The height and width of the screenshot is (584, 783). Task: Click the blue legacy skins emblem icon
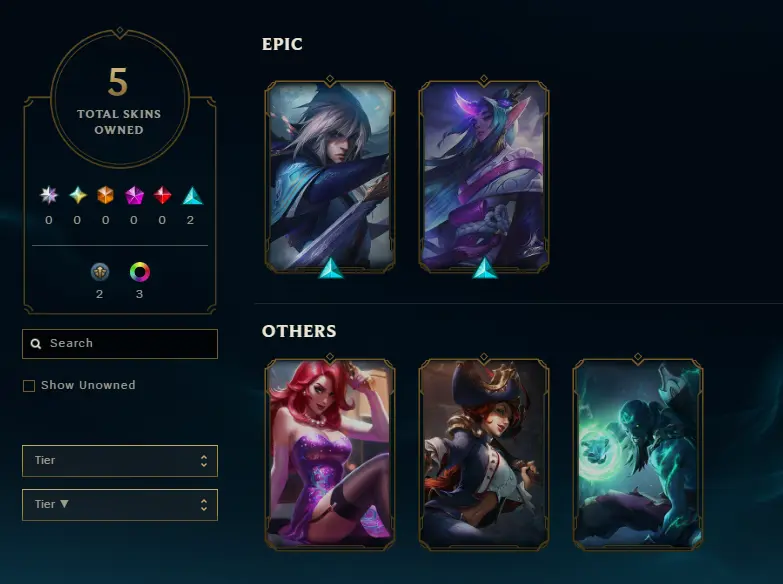click(x=100, y=272)
